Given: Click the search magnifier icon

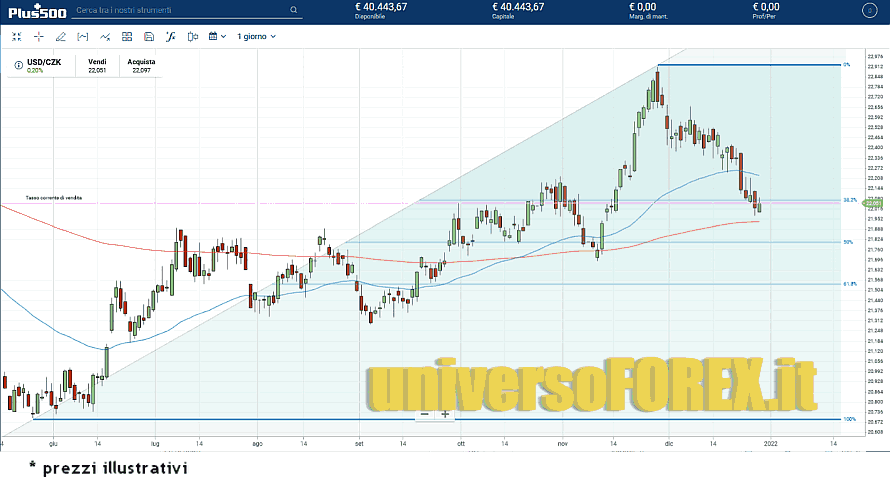Looking at the screenshot, I should 294,10.
